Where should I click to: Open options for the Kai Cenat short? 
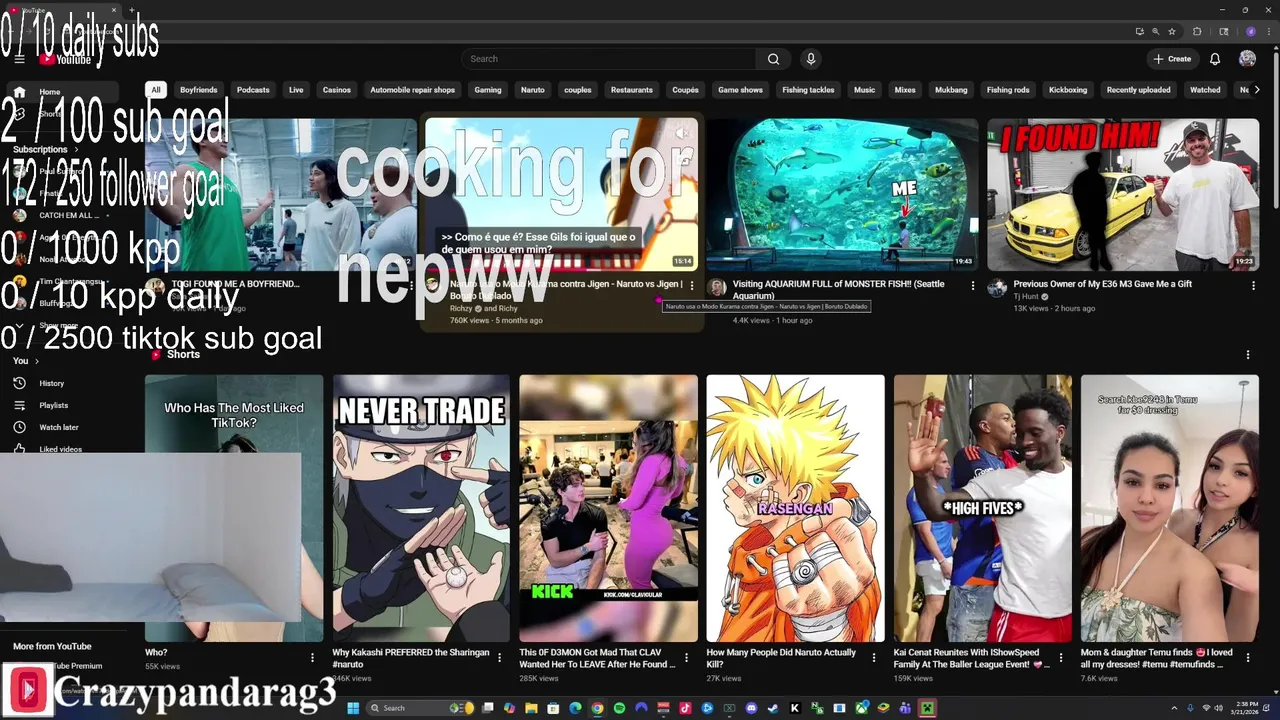(x=1060, y=658)
